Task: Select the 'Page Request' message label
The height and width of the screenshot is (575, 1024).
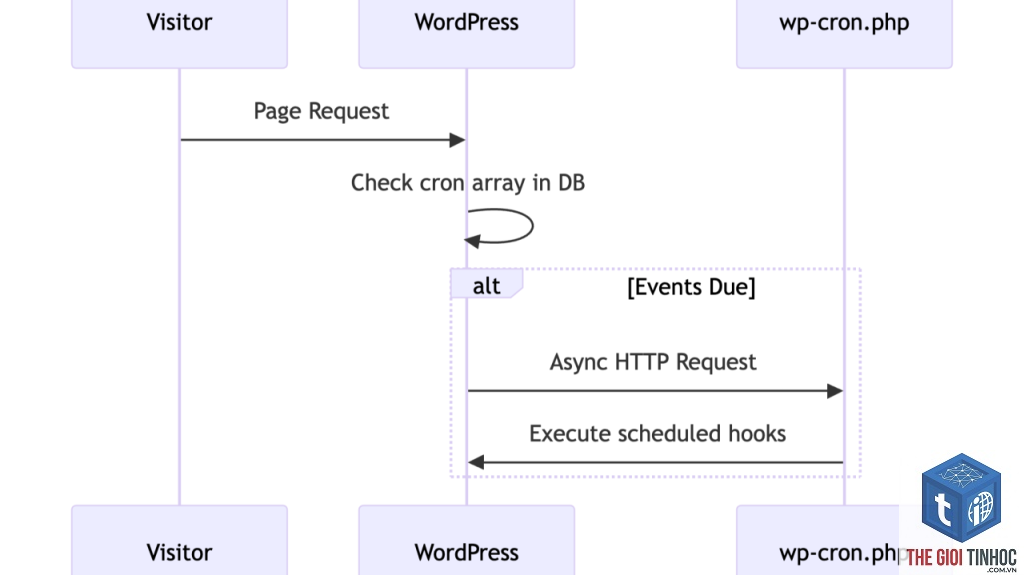Action: (321, 111)
